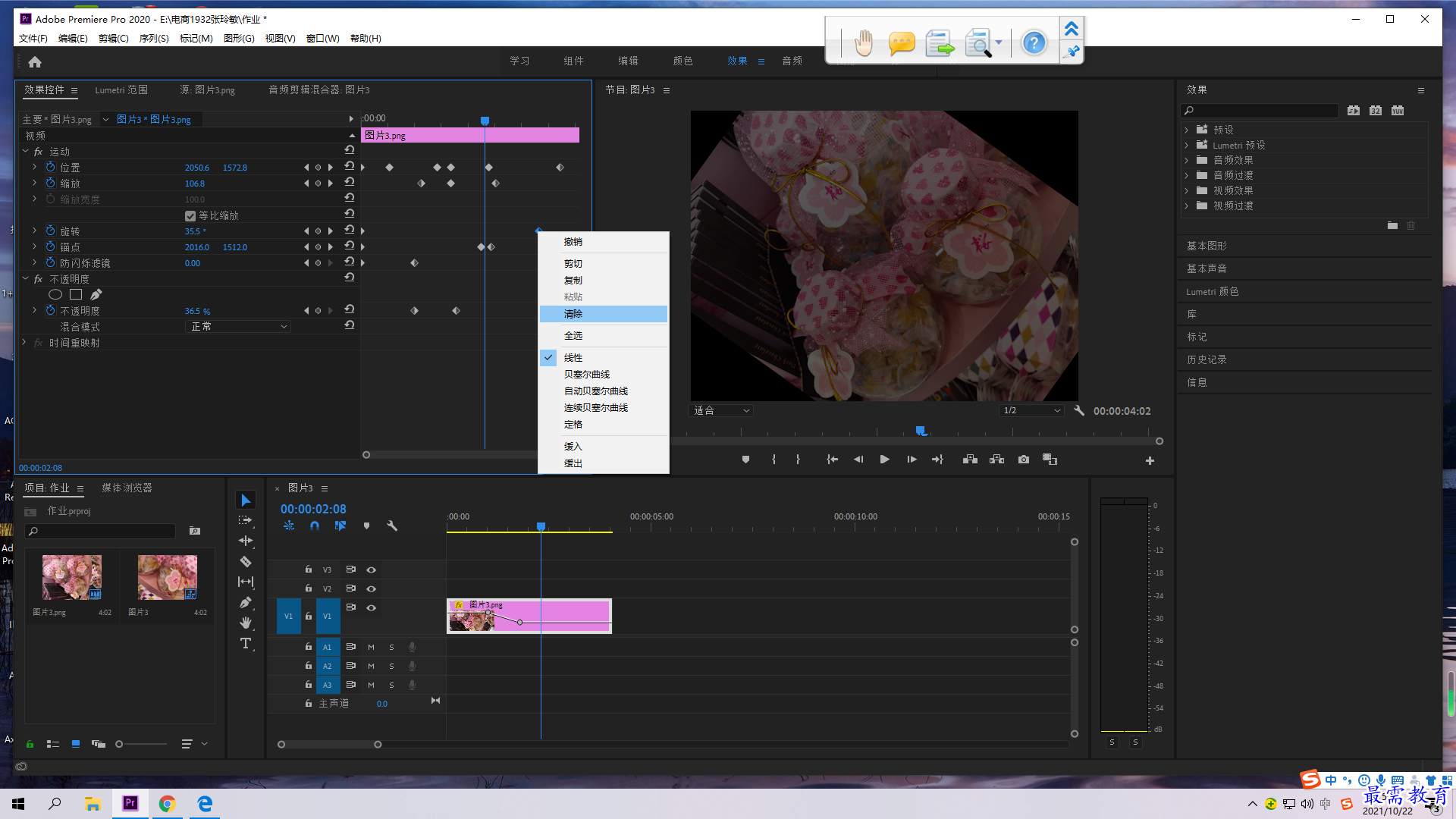
Task: Switch to Lumetri Scopes tab
Action: pos(121,90)
